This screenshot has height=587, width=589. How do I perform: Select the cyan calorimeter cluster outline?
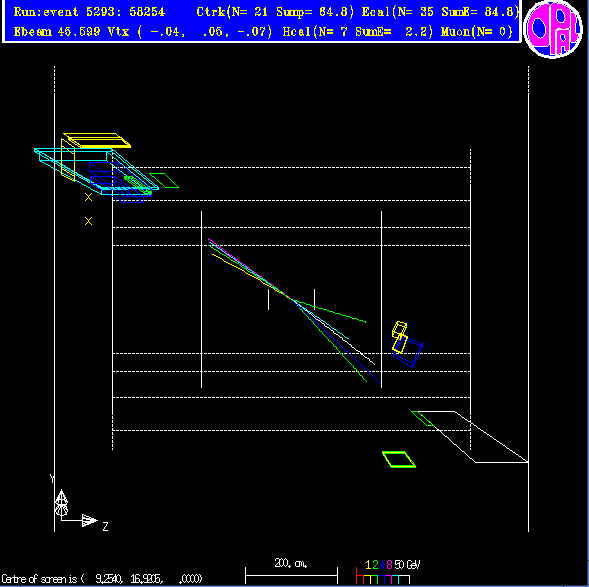pos(96,171)
